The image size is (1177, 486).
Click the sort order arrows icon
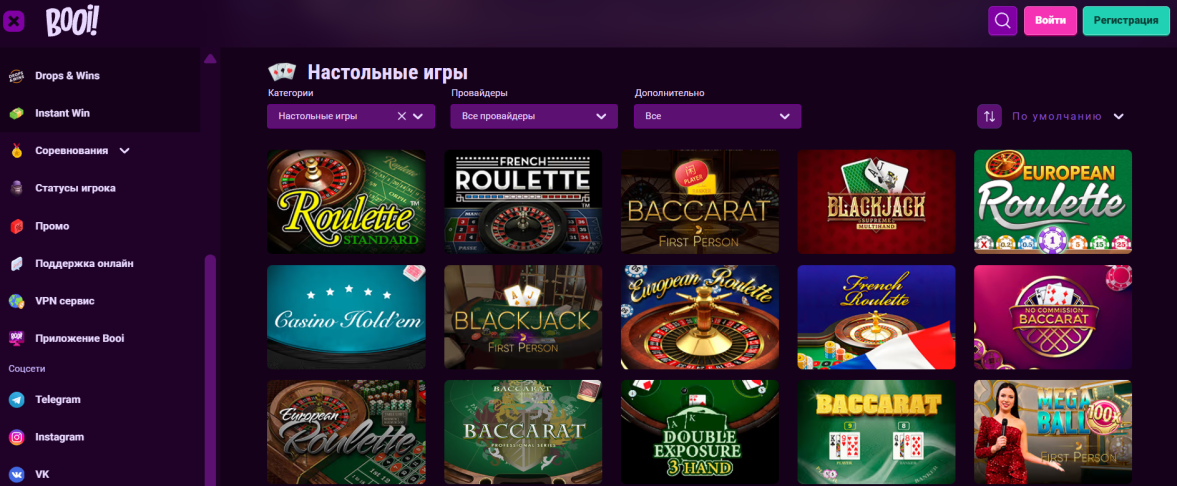click(x=989, y=116)
